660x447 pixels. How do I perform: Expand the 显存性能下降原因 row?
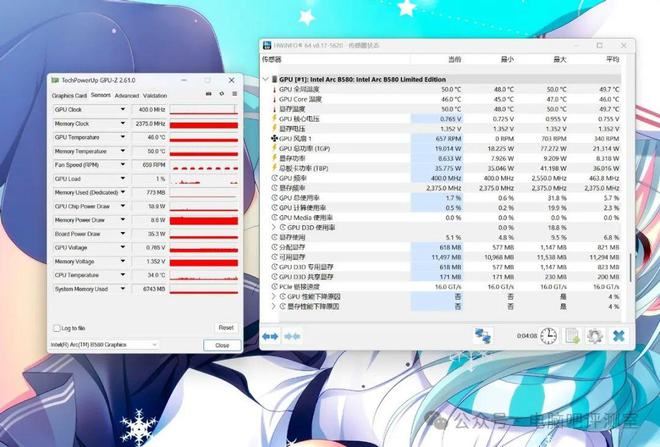click(x=274, y=306)
